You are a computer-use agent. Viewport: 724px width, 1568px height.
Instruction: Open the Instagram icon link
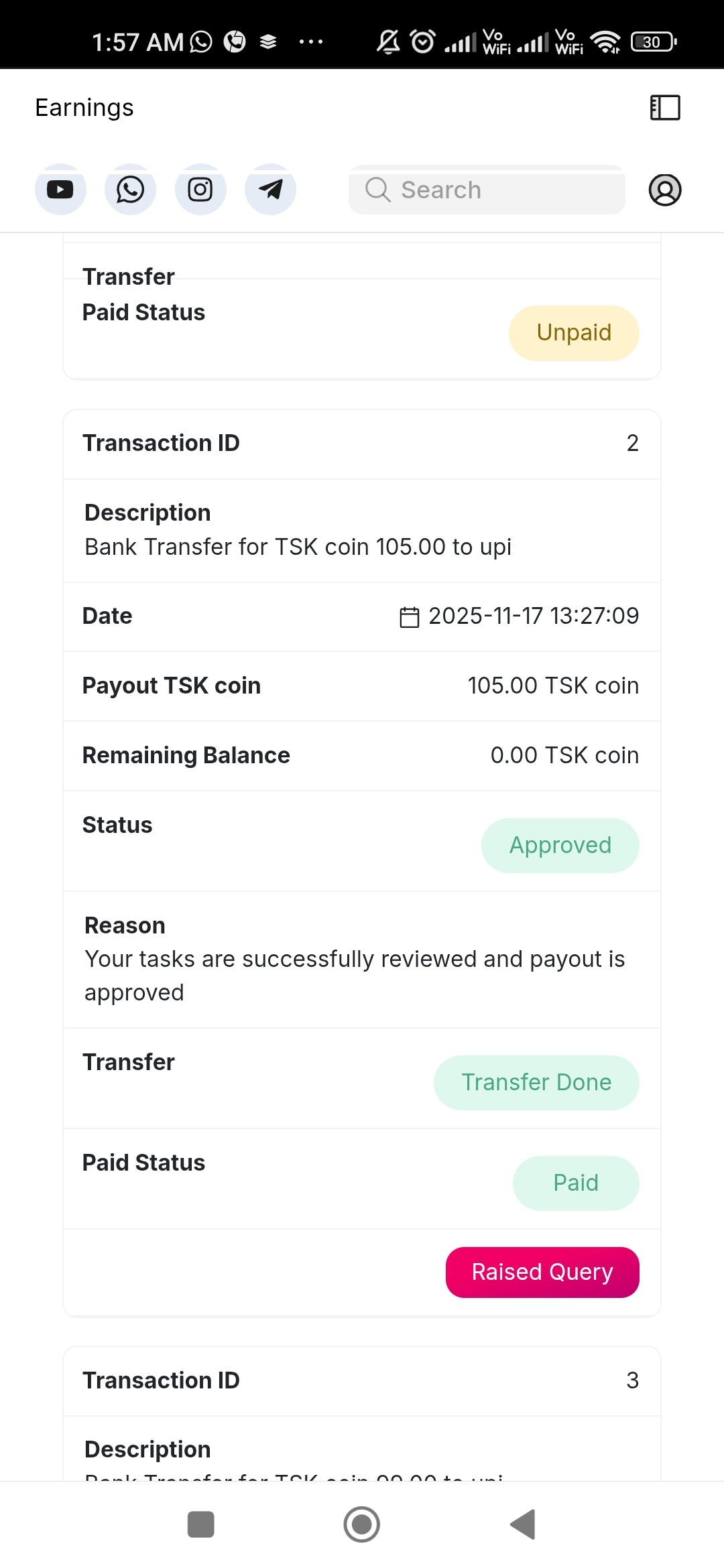(x=200, y=190)
